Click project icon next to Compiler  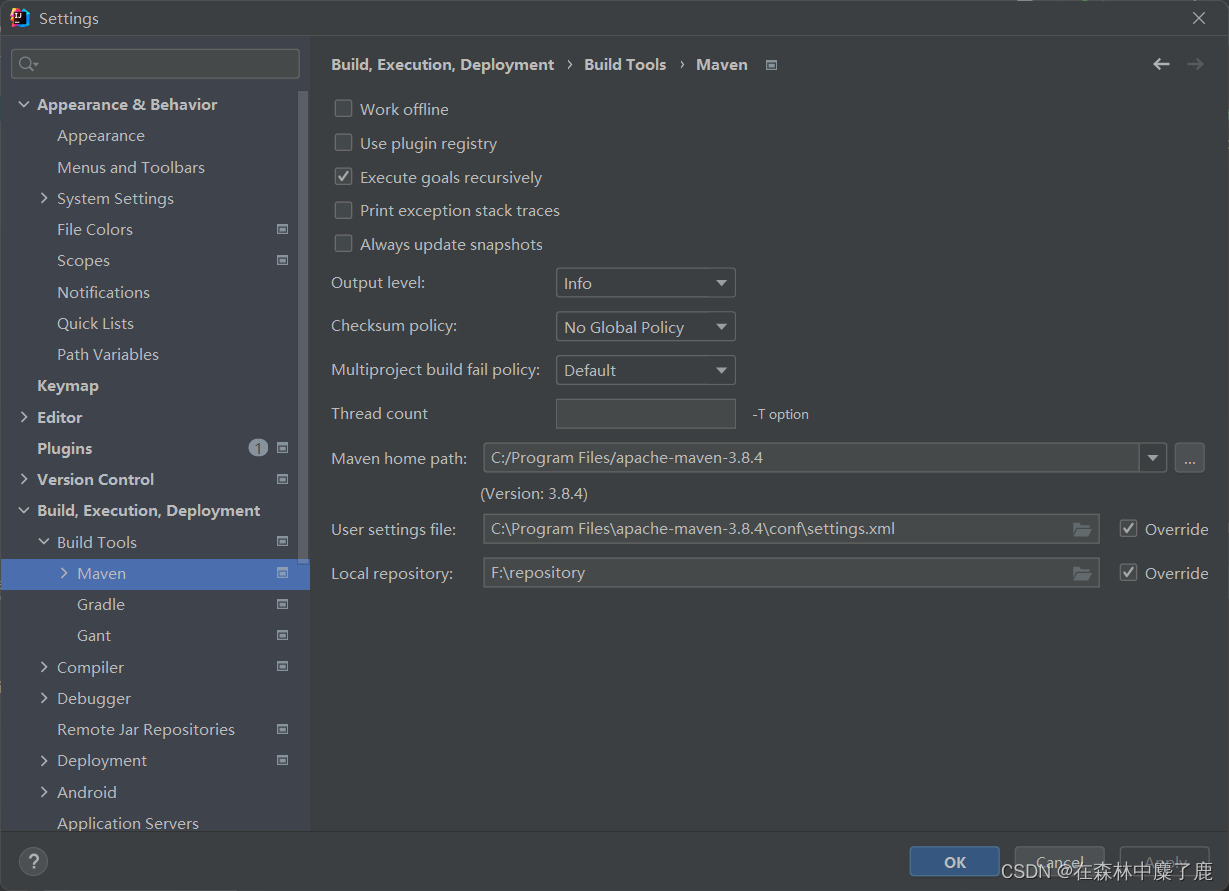(x=282, y=666)
